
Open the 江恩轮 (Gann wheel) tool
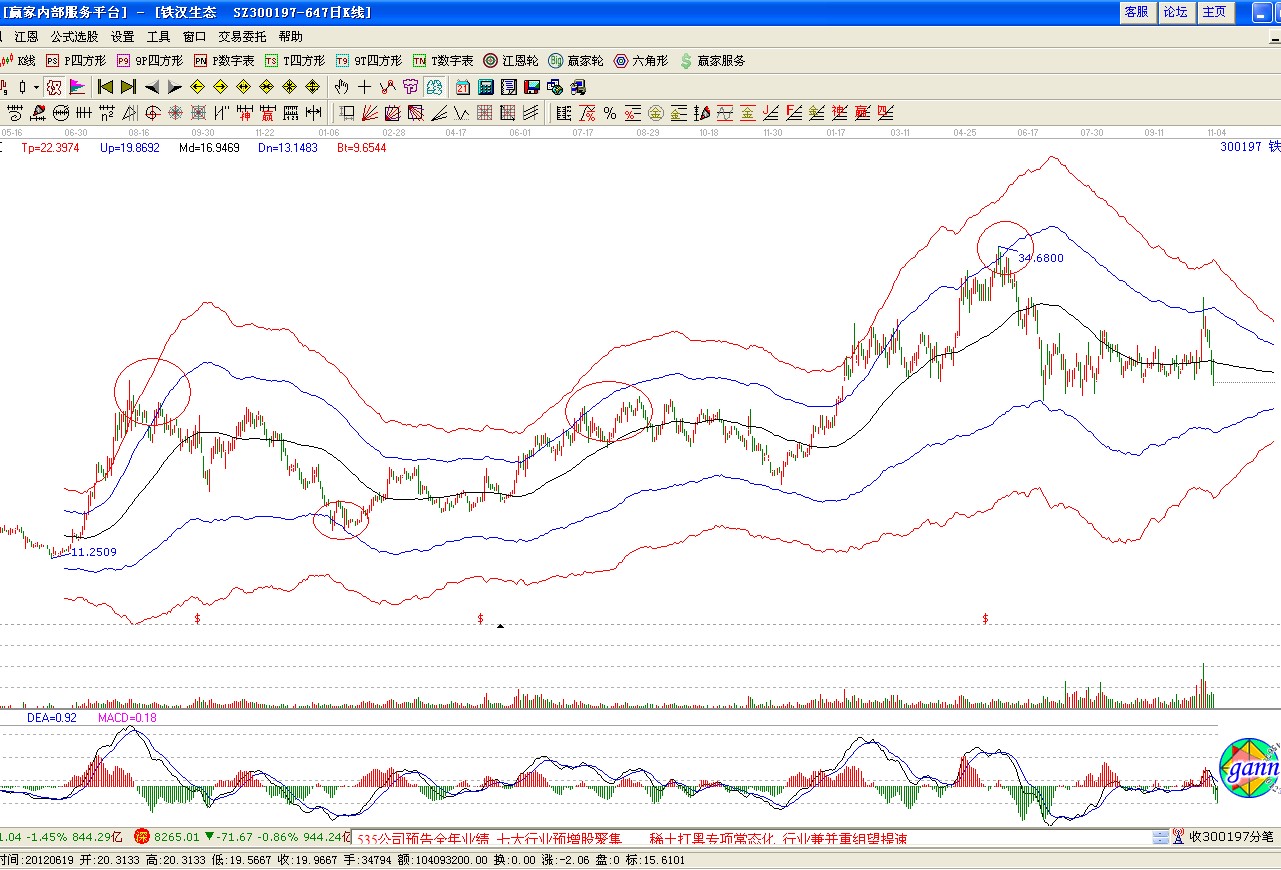512,61
